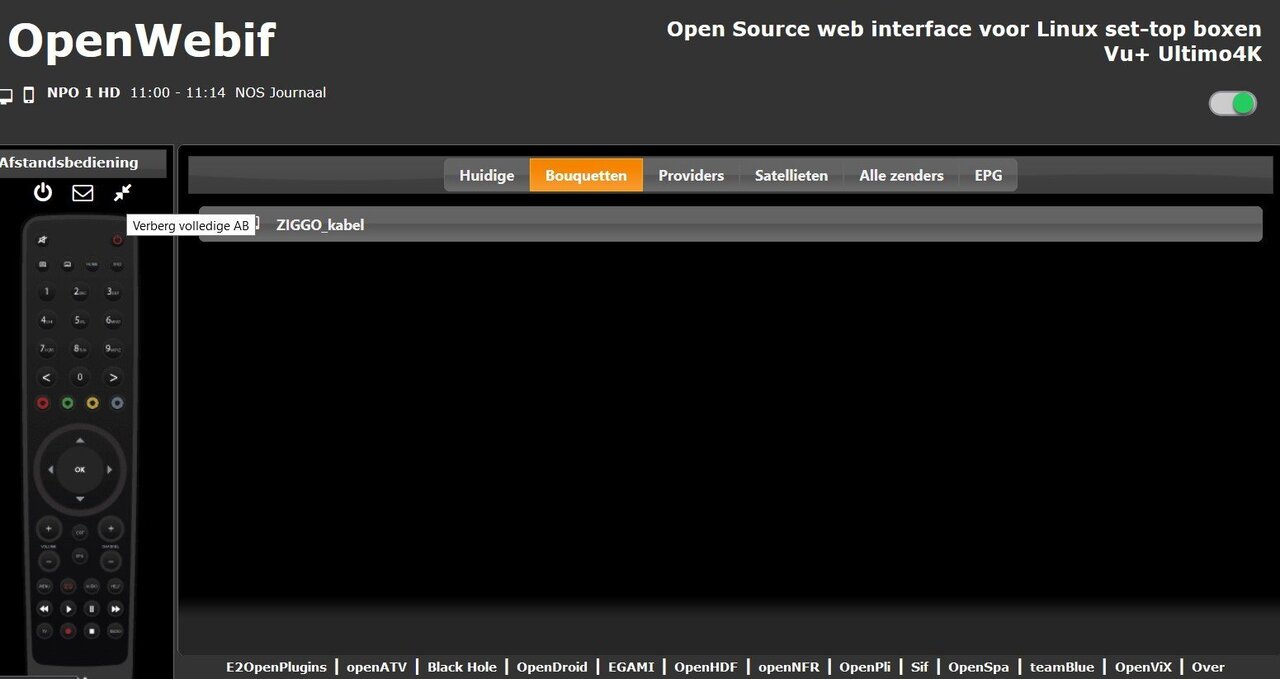Hide the remote via Verberg volledige AB

[191, 225]
